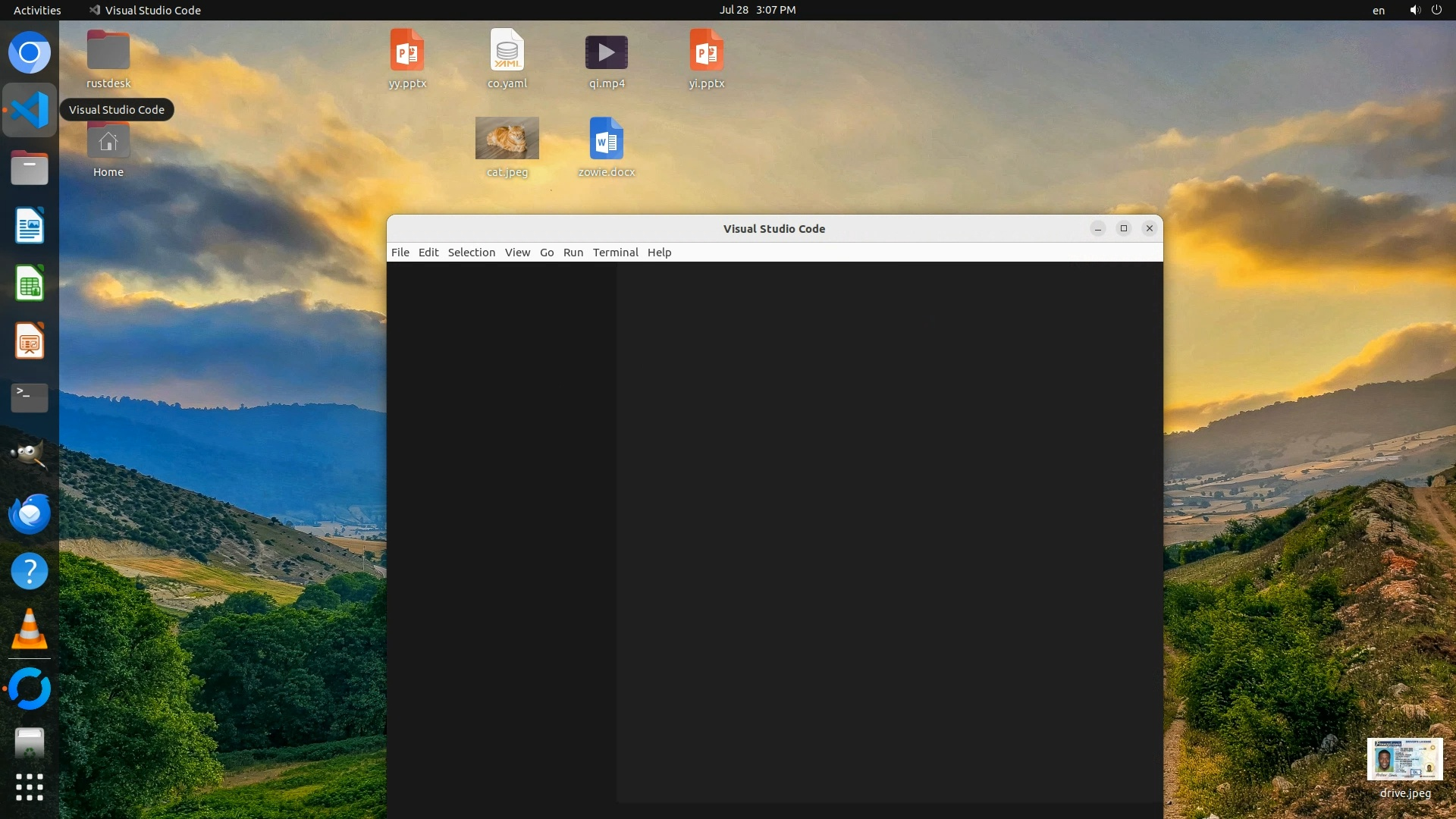Open the Help menu
The image size is (1456, 819).
click(x=659, y=253)
